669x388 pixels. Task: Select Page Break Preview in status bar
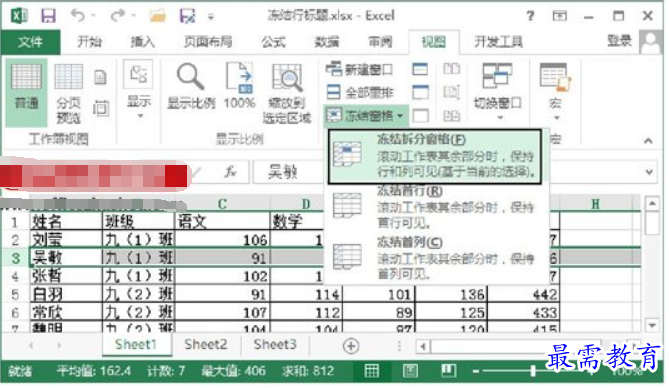(448, 371)
